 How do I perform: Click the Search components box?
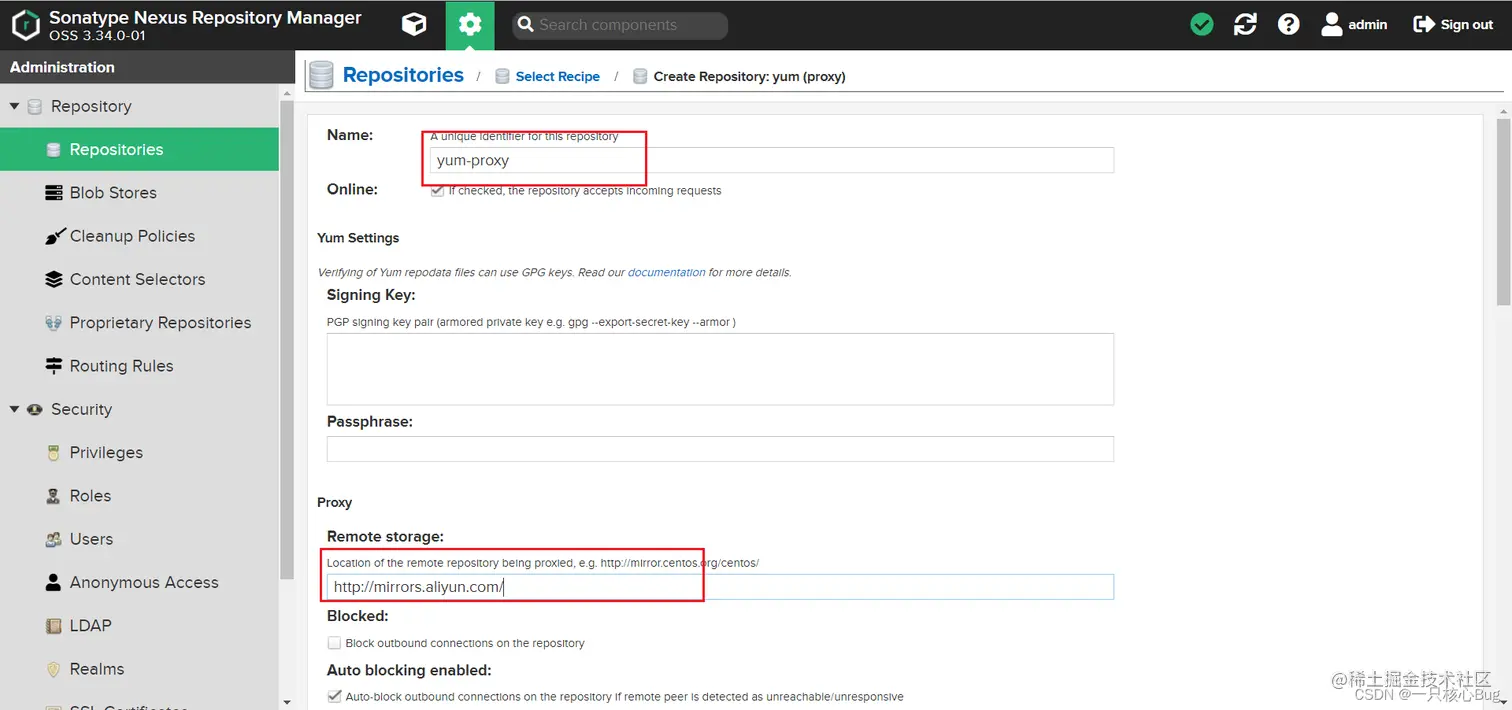[620, 25]
